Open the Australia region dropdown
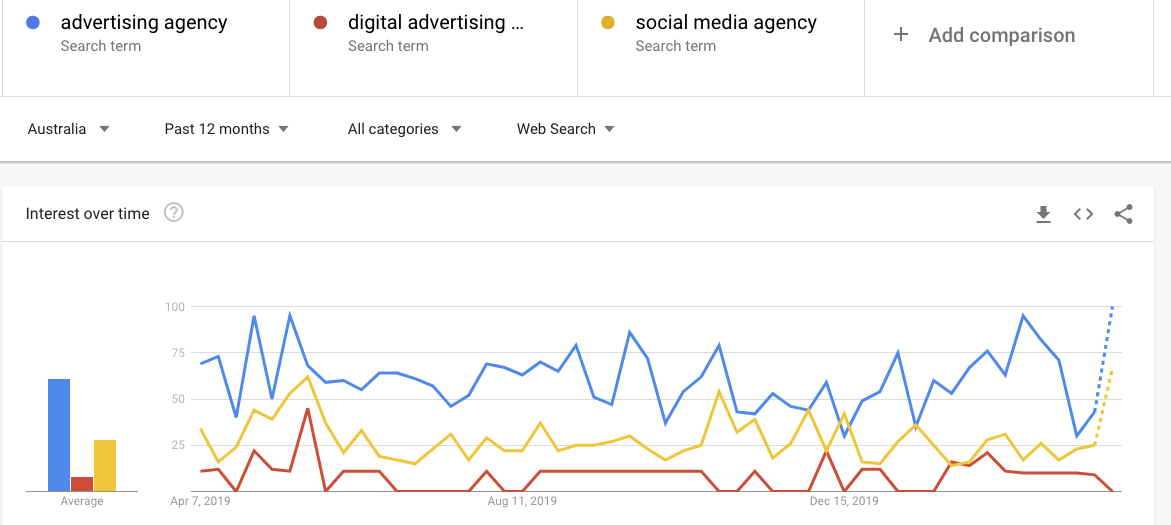The image size is (1171, 525). point(68,129)
